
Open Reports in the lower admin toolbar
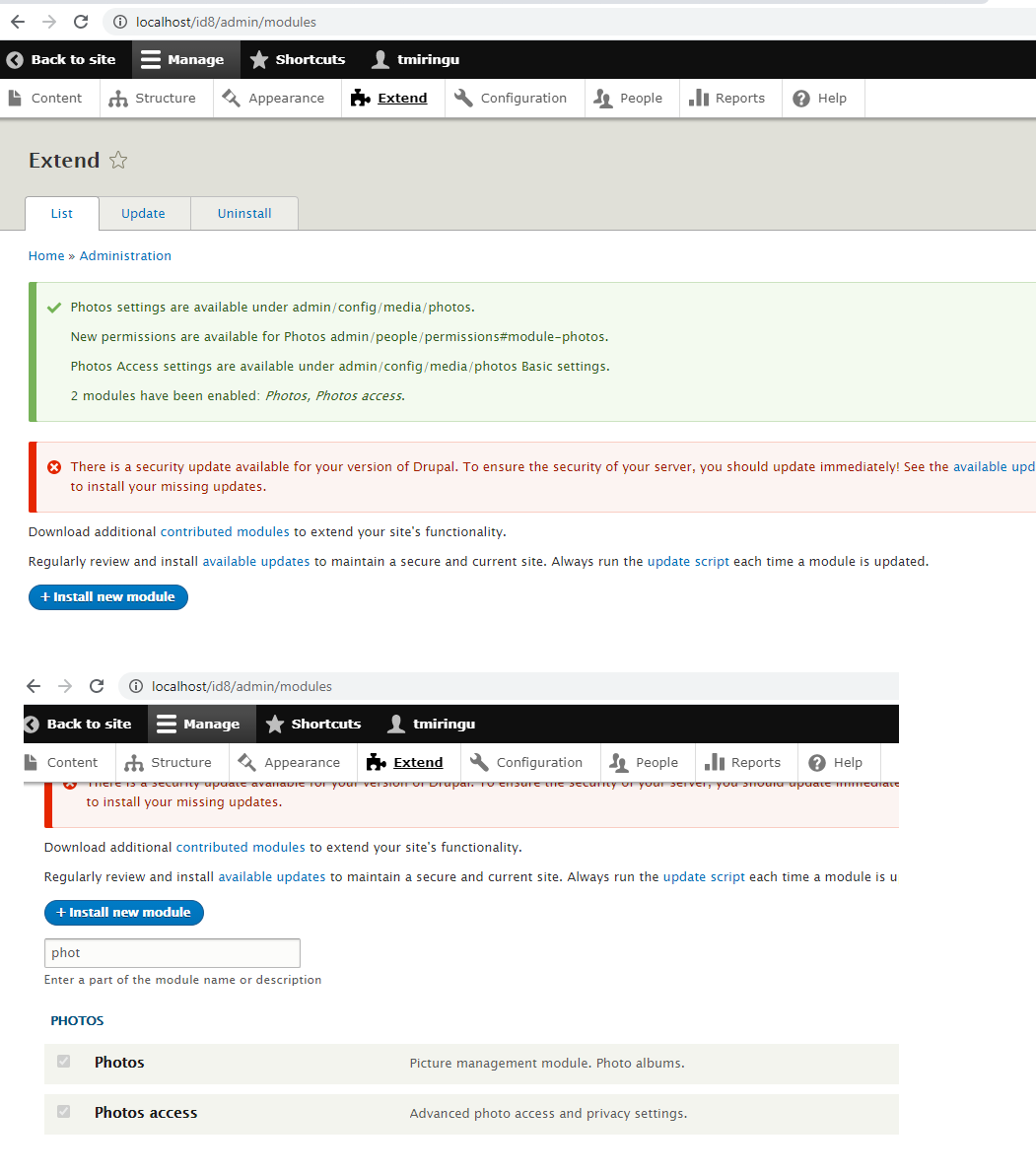pos(744,763)
